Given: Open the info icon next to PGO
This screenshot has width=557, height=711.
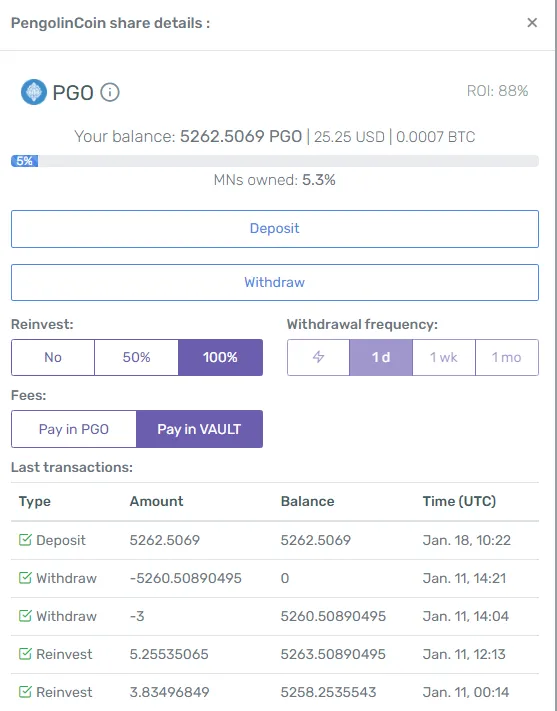Looking at the screenshot, I should (110, 93).
